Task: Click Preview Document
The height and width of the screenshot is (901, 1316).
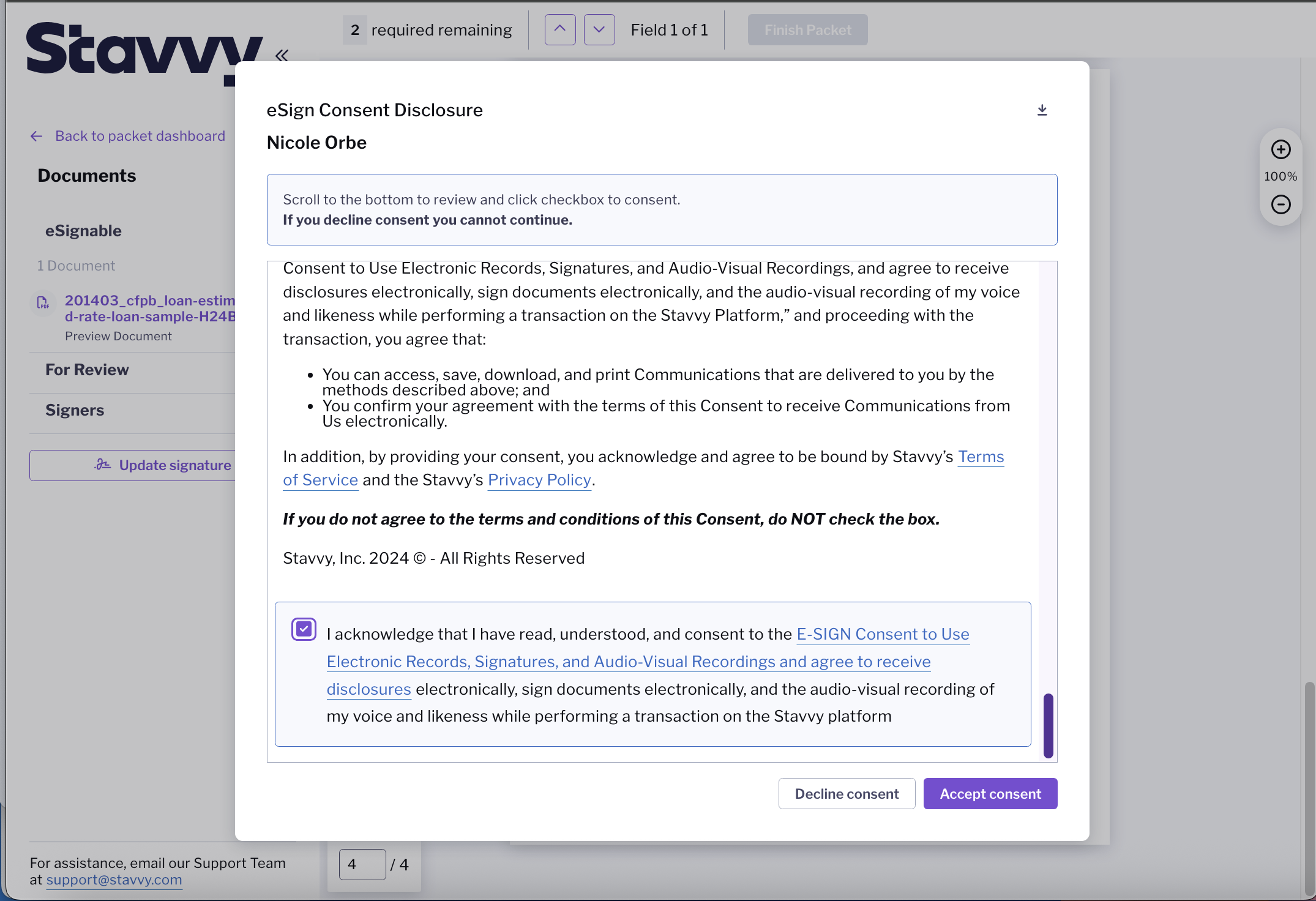Action: click(118, 336)
